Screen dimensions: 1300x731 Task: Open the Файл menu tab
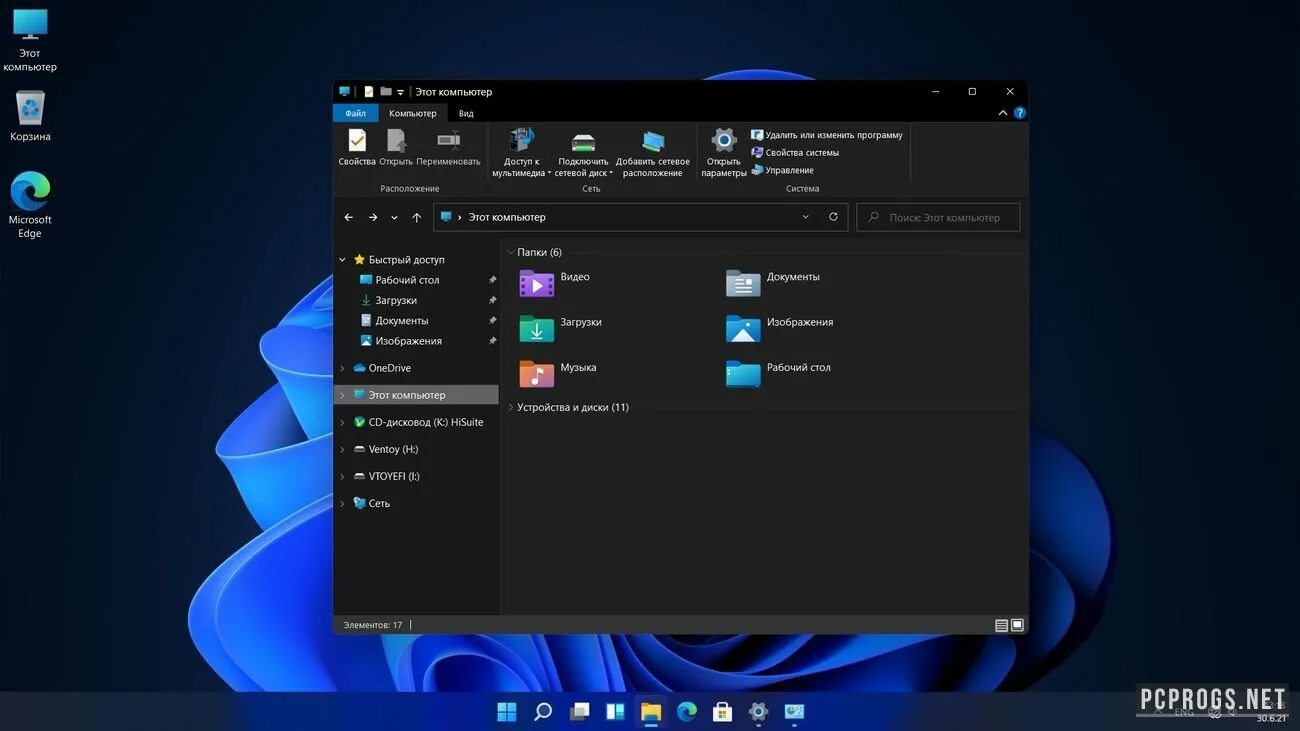pyautogui.click(x=356, y=113)
